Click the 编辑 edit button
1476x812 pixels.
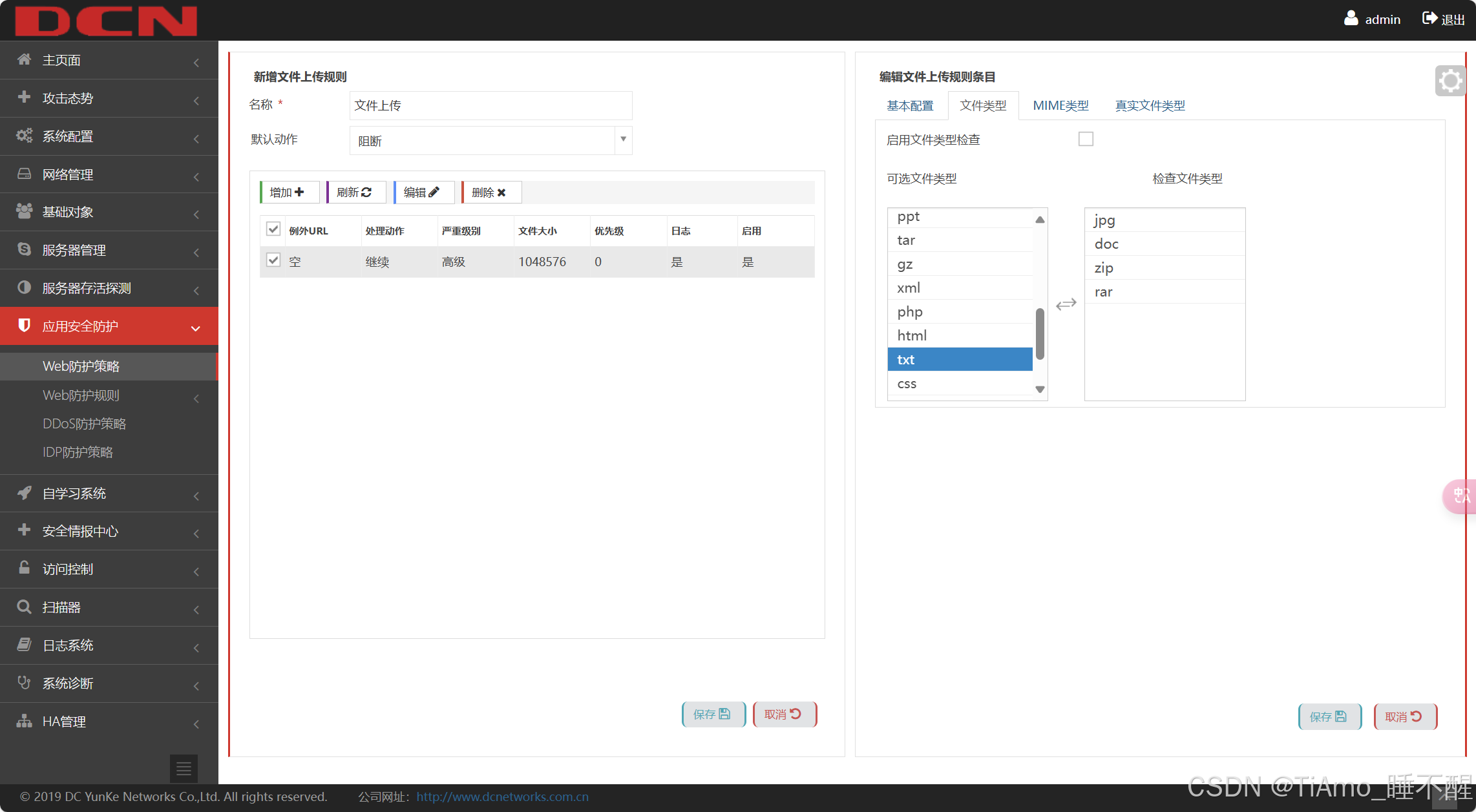(423, 193)
